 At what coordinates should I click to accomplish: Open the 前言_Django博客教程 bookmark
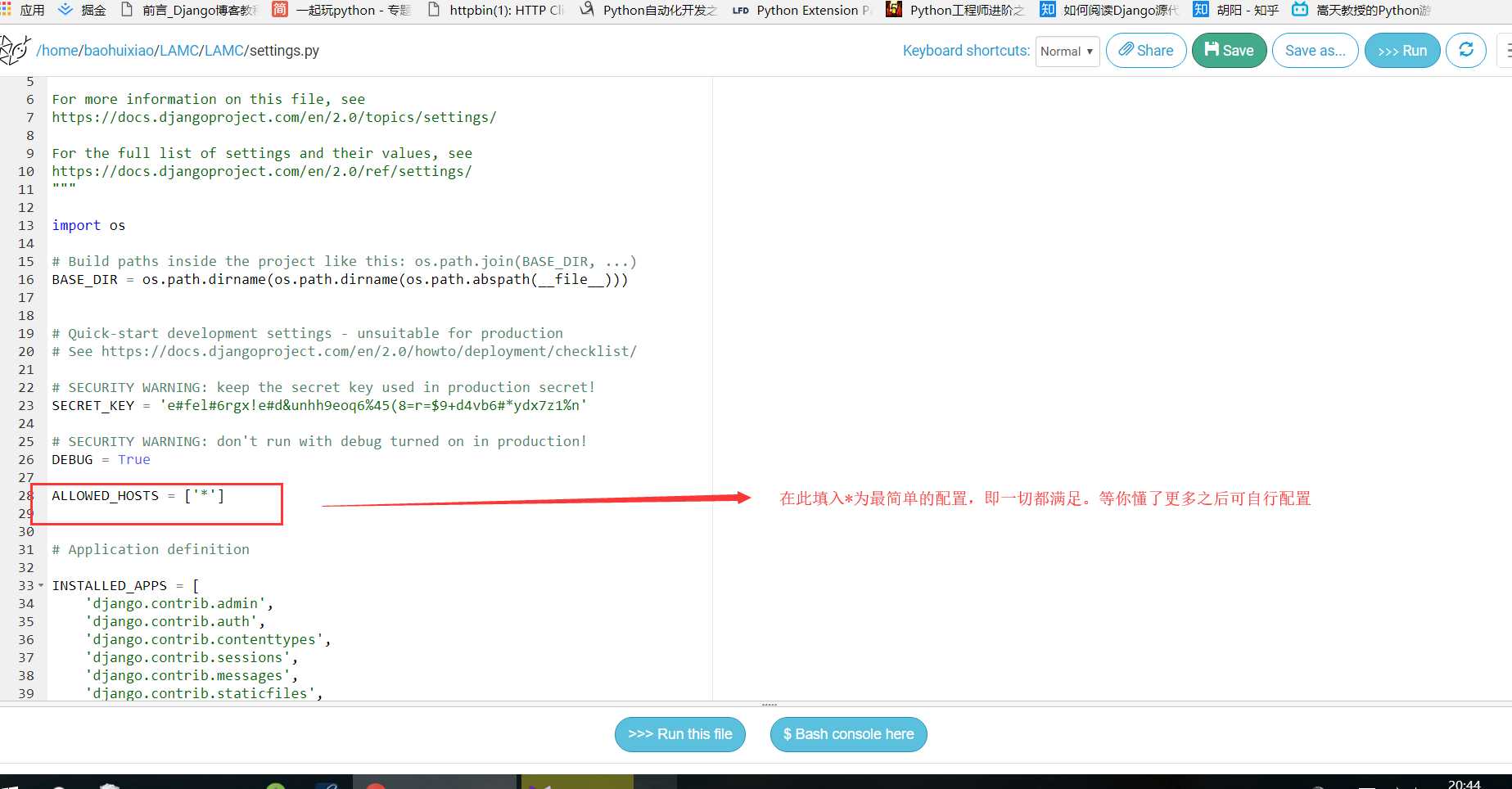189,10
